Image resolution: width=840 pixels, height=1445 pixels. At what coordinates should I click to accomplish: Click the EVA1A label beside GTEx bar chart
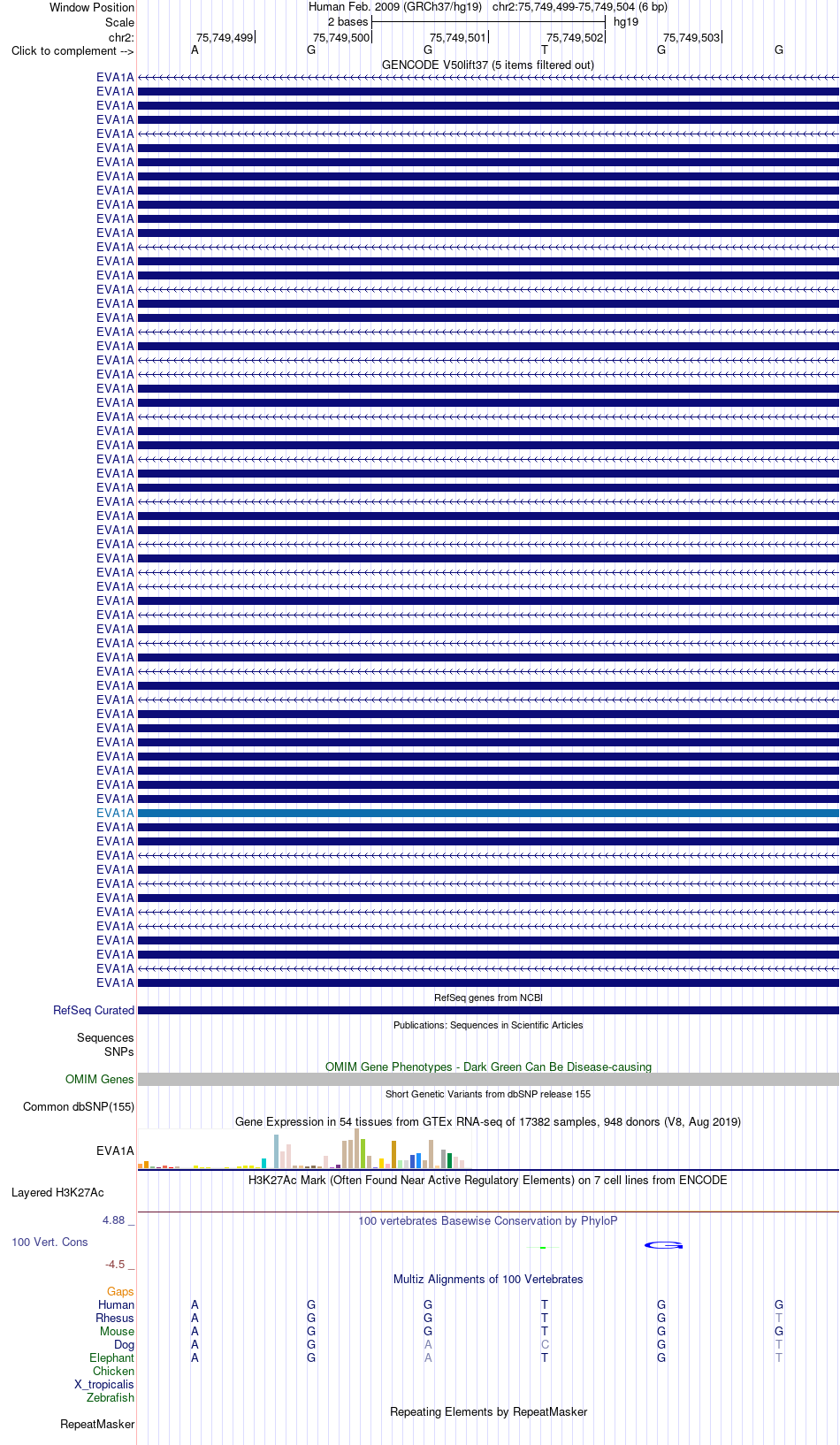[115, 1151]
